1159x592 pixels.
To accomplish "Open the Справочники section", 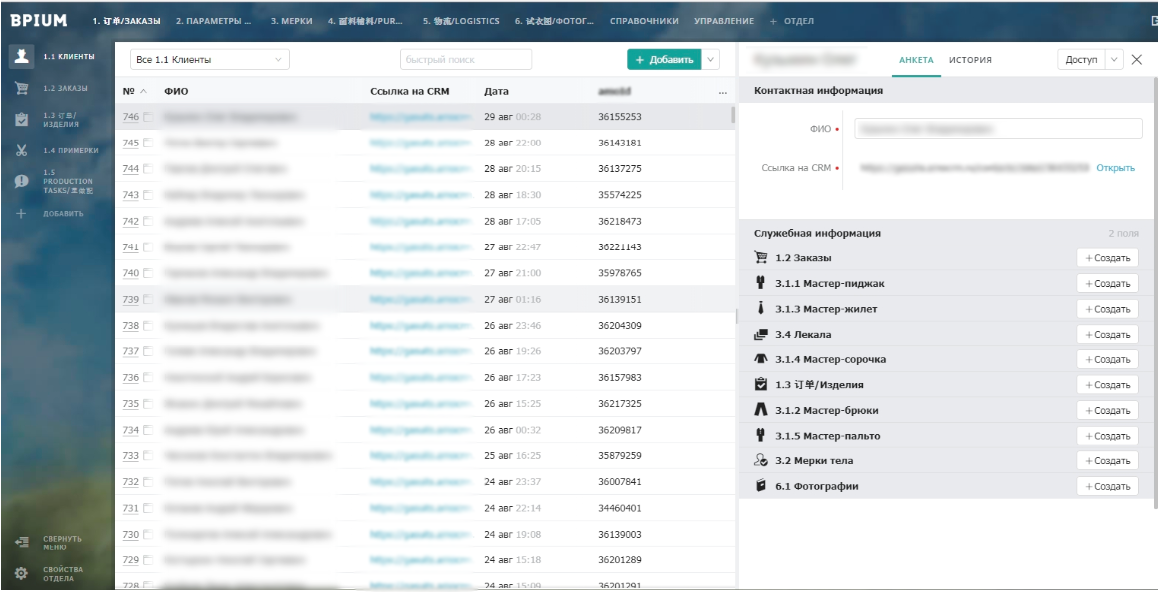I will click(644, 21).
